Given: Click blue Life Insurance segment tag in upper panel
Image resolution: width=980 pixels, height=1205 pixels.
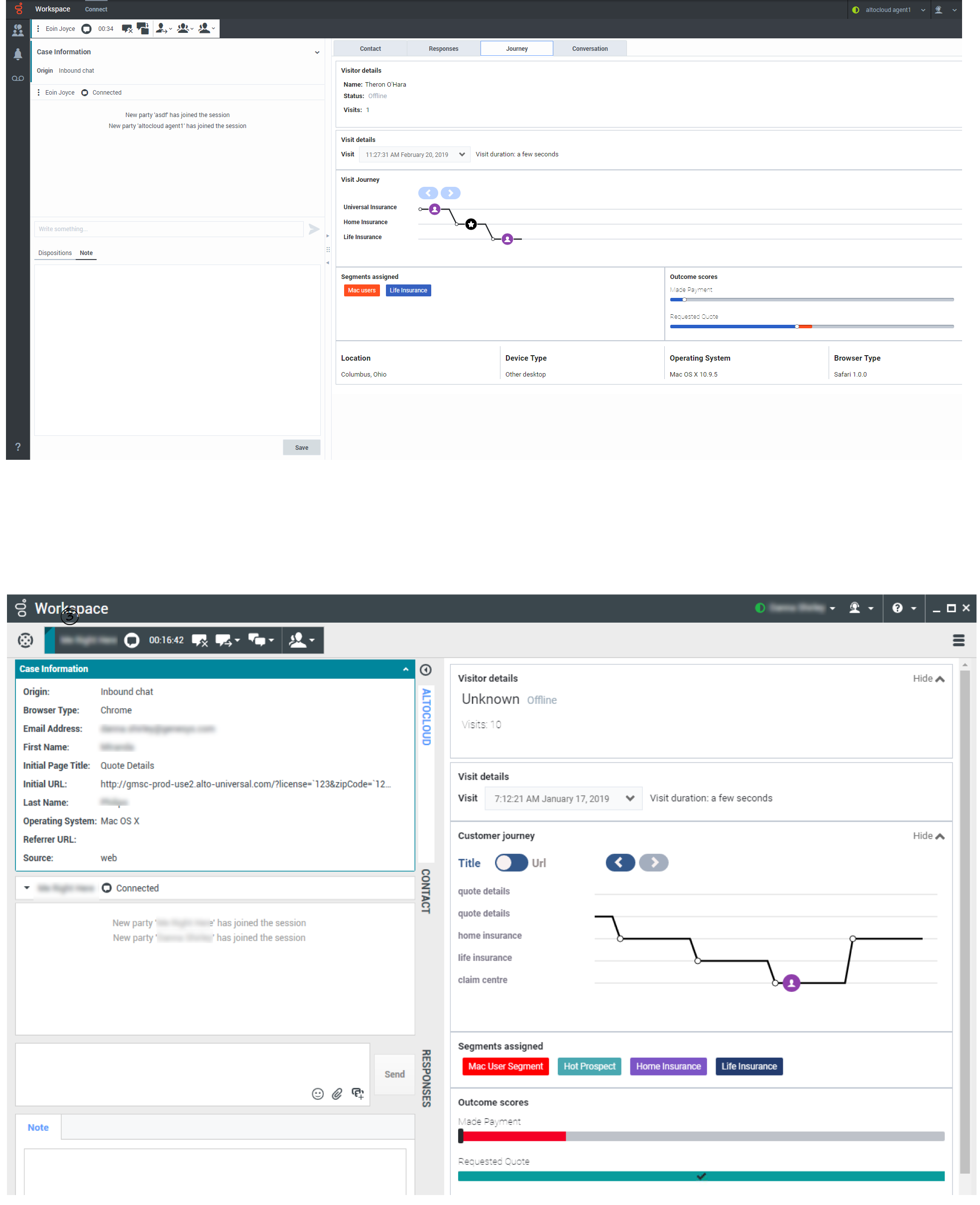Looking at the screenshot, I should click(x=408, y=290).
